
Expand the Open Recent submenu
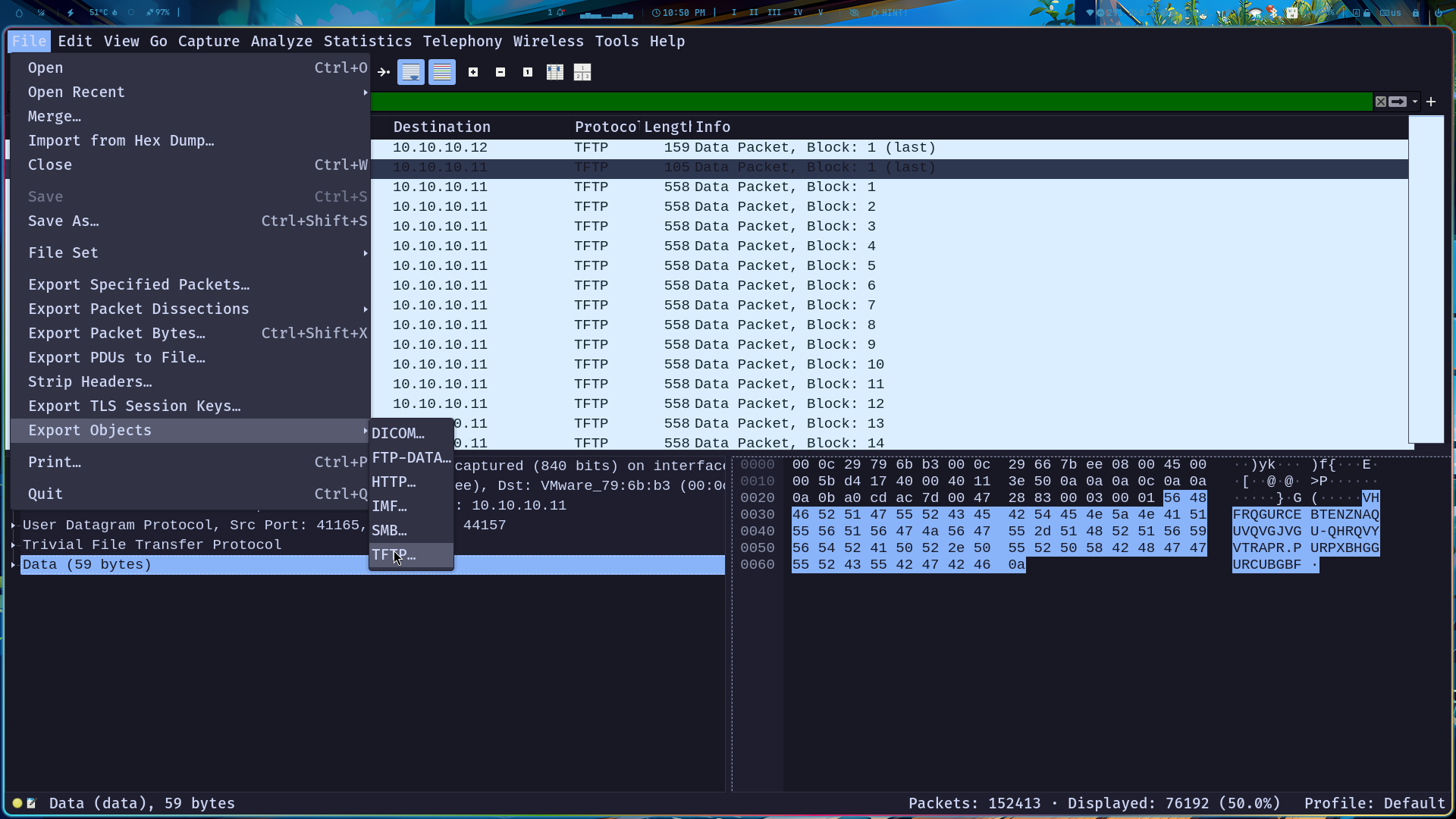(190, 92)
